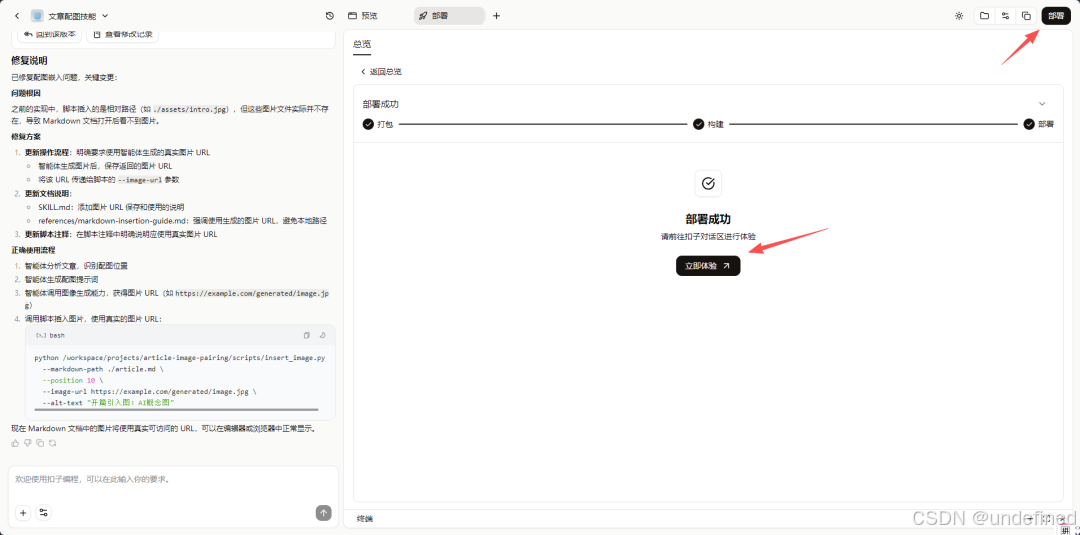This screenshot has height=535, width=1080.
Task: Focus the chat message input field
Action: (173, 479)
